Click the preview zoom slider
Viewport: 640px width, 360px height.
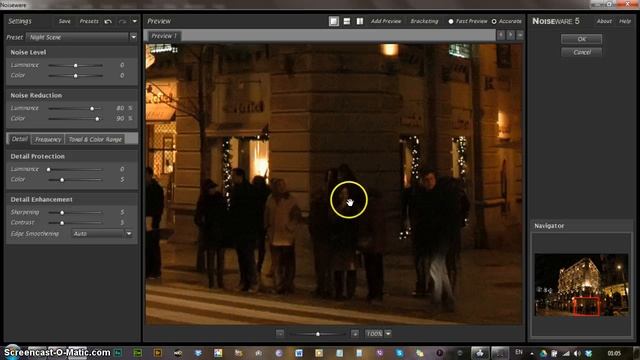[318, 334]
